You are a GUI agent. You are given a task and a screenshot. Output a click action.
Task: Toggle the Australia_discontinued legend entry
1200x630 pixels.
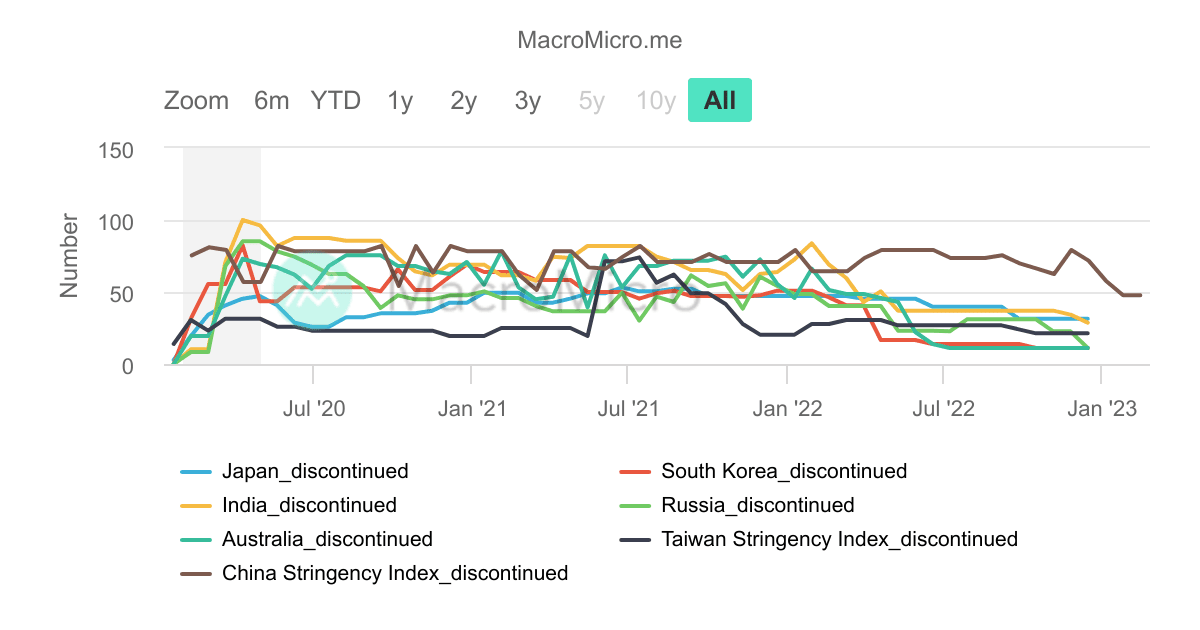[327, 539]
